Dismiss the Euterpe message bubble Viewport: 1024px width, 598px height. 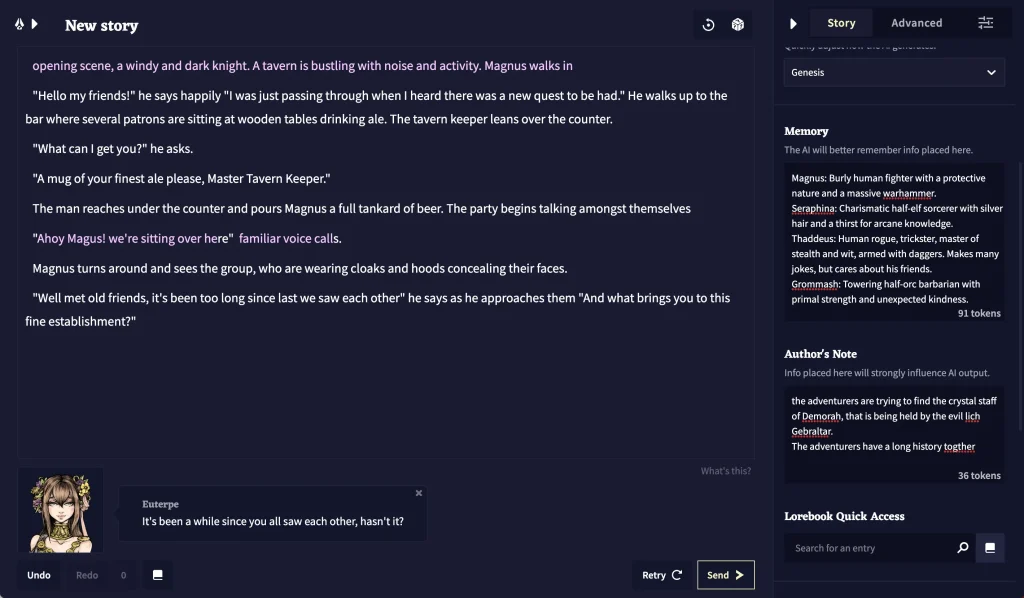419,493
